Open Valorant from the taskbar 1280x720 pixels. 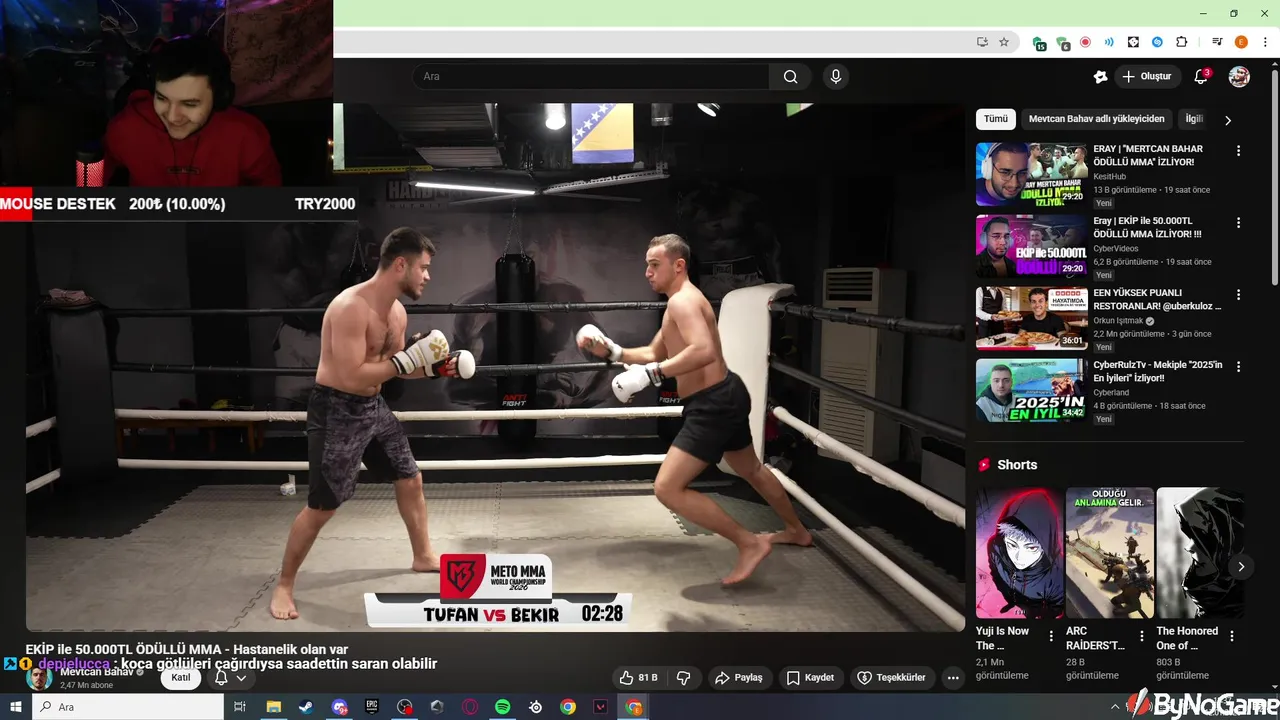point(601,707)
